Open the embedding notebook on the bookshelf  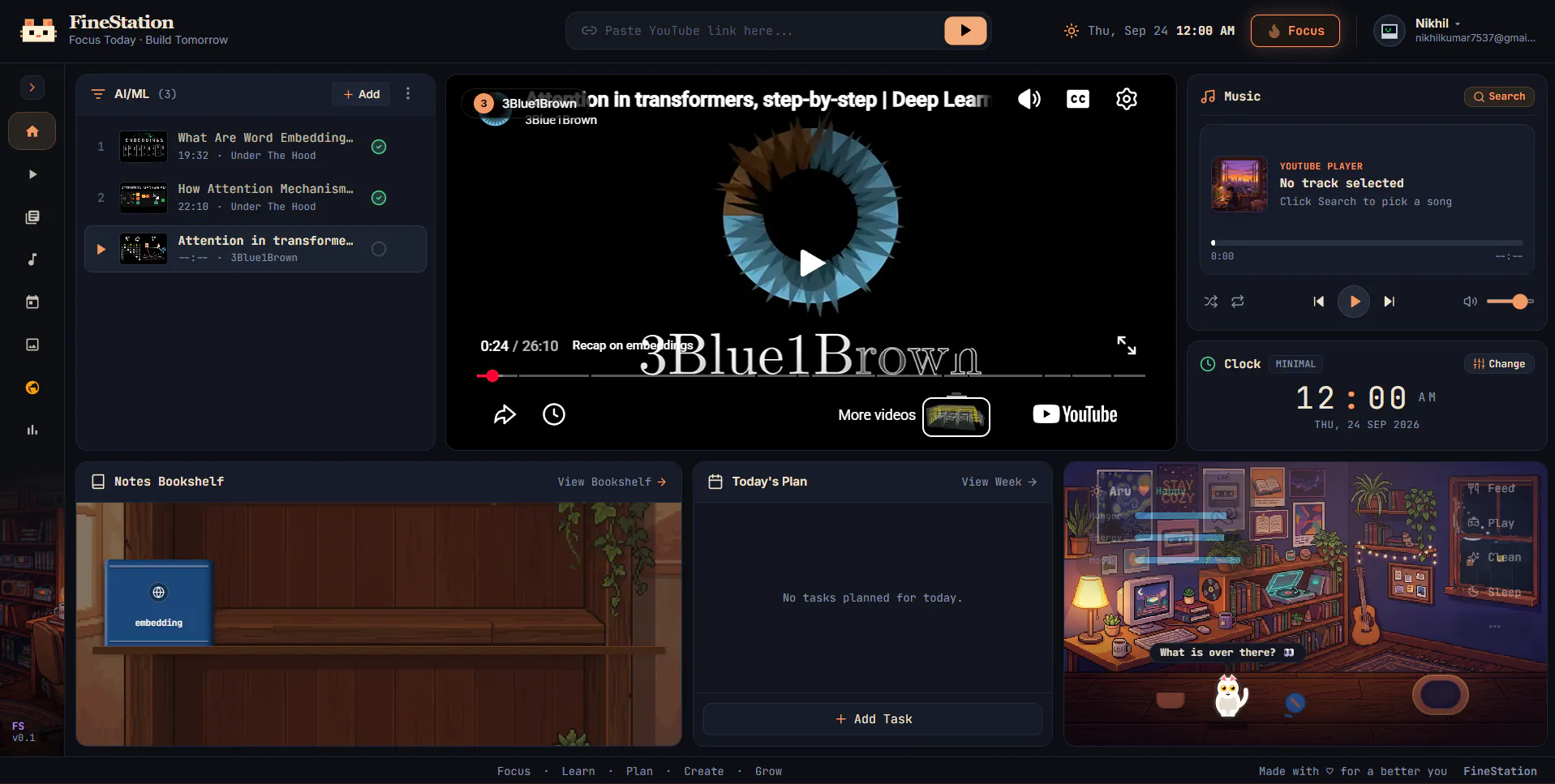159,602
